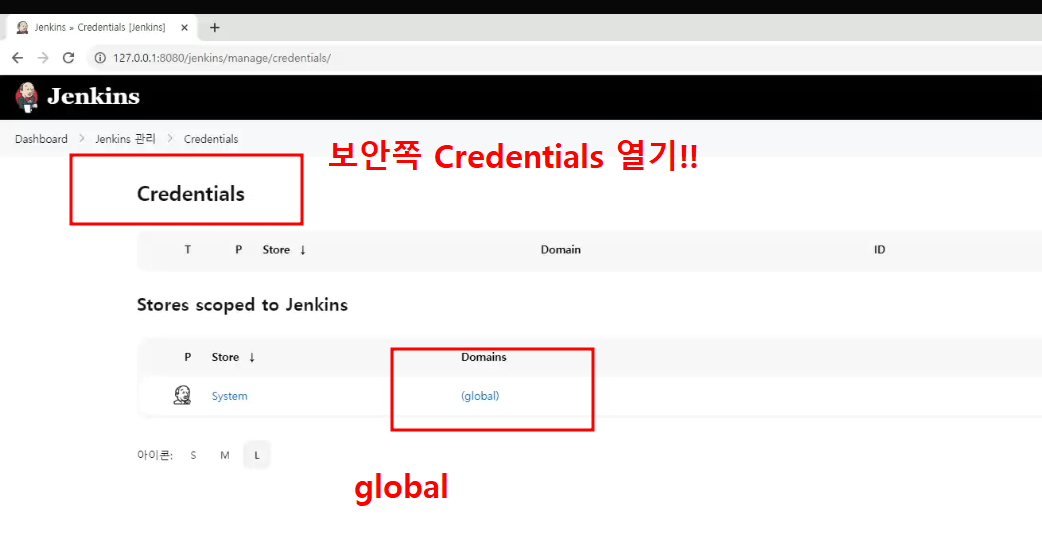Click the System store Jenkins icon
Image resolution: width=1042 pixels, height=558 pixels.
[181, 395]
